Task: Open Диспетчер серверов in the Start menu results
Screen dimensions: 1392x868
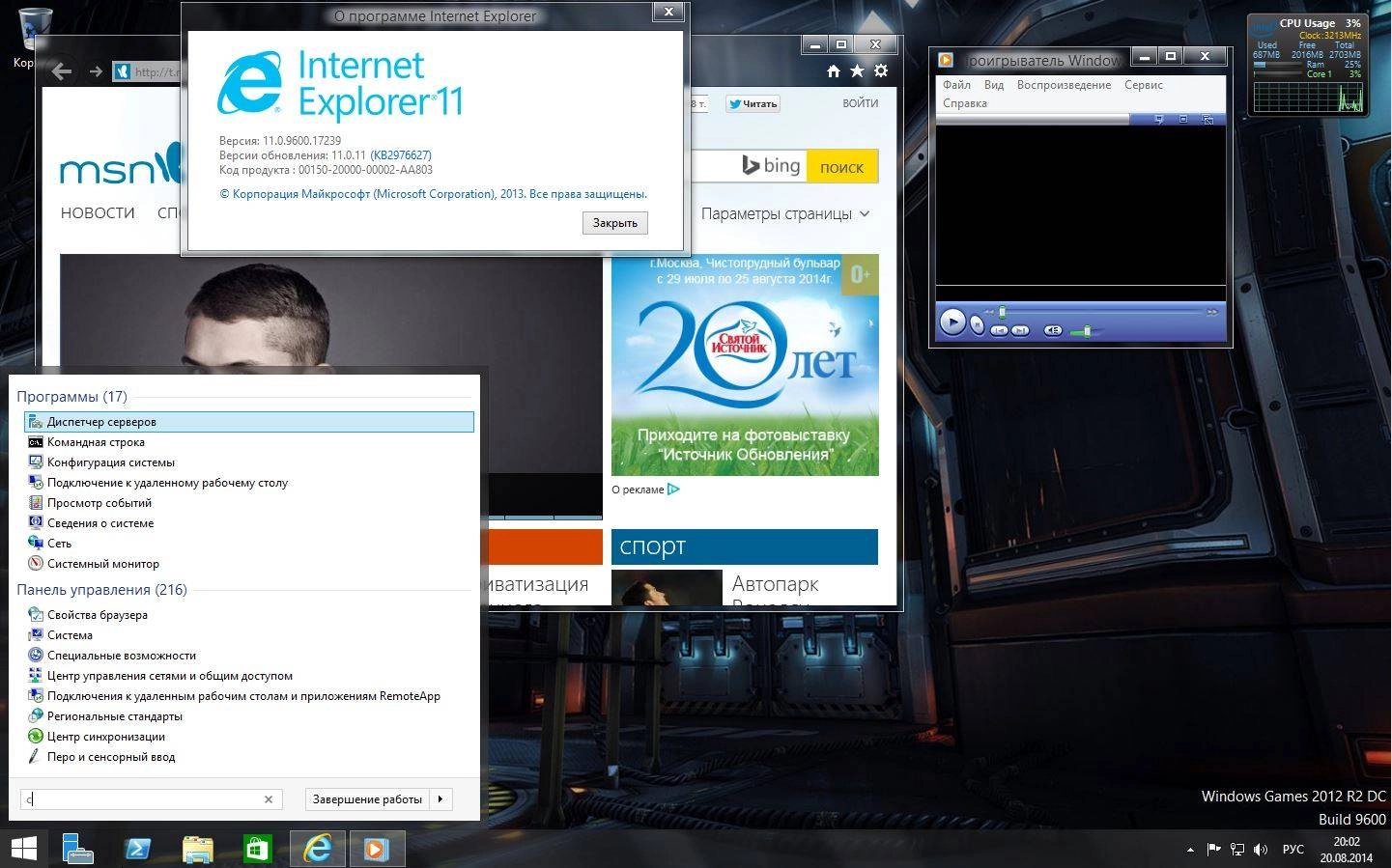Action: point(249,422)
